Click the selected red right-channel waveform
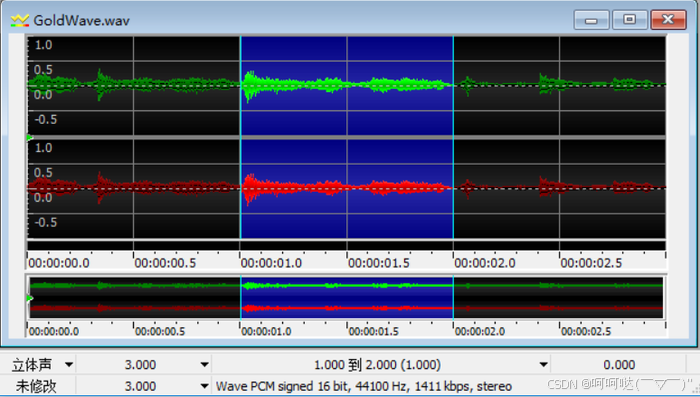This screenshot has height=397, width=700. click(x=346, y=188)
